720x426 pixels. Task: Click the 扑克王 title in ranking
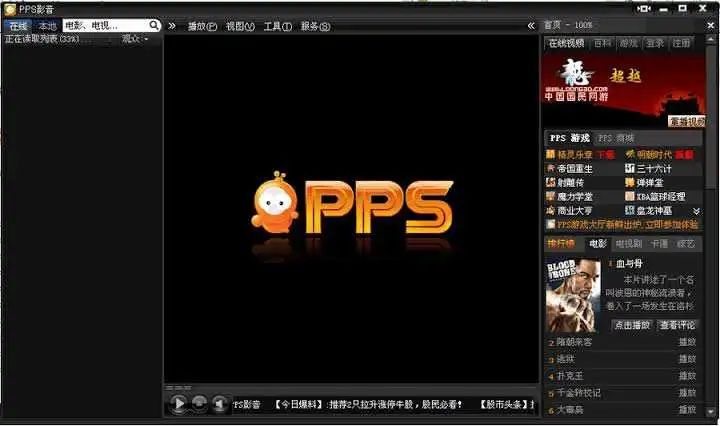[x=570, y=376]
